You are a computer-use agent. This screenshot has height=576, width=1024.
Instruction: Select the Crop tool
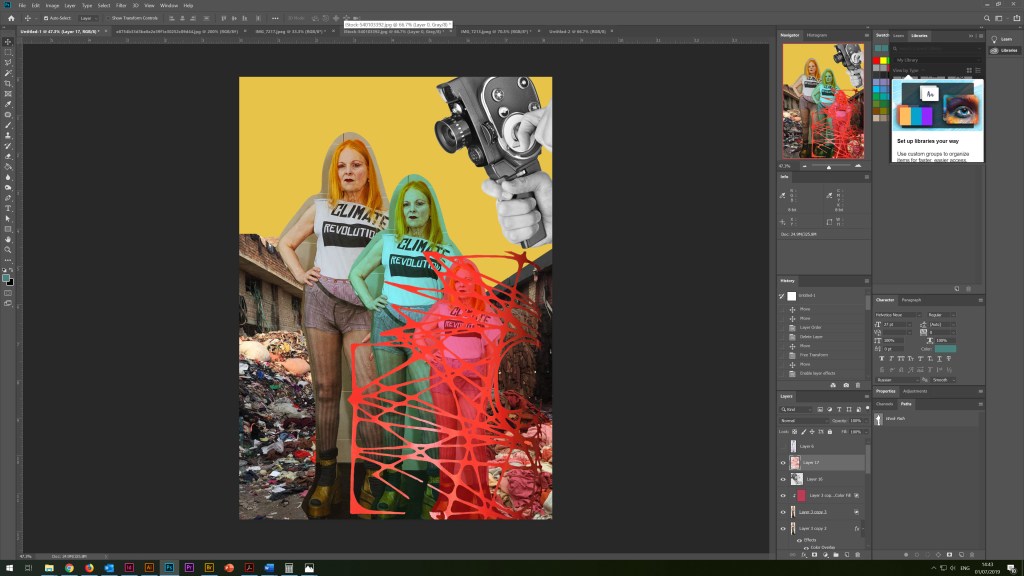(8, 83)
